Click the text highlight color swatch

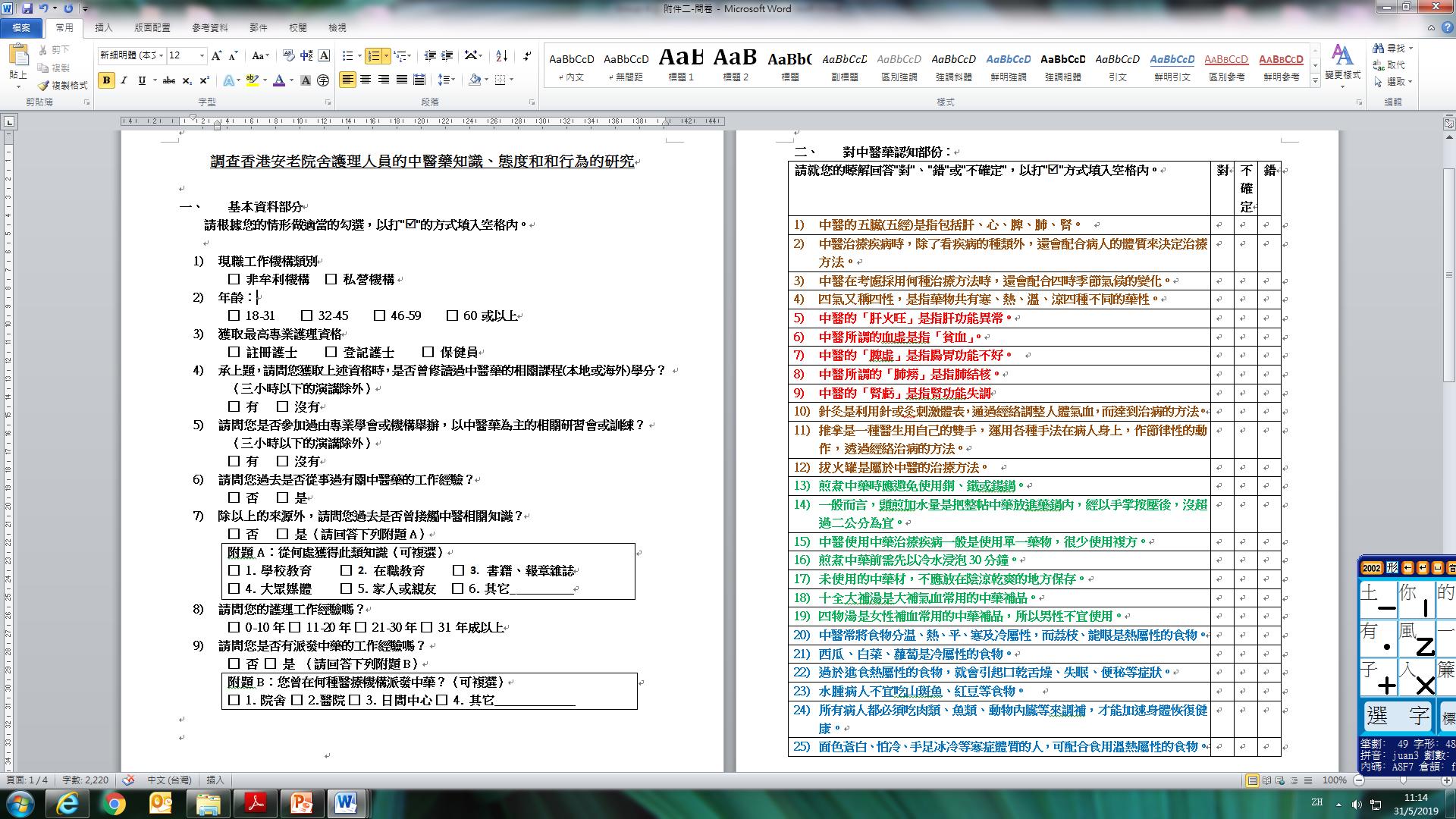pos(253,80)
